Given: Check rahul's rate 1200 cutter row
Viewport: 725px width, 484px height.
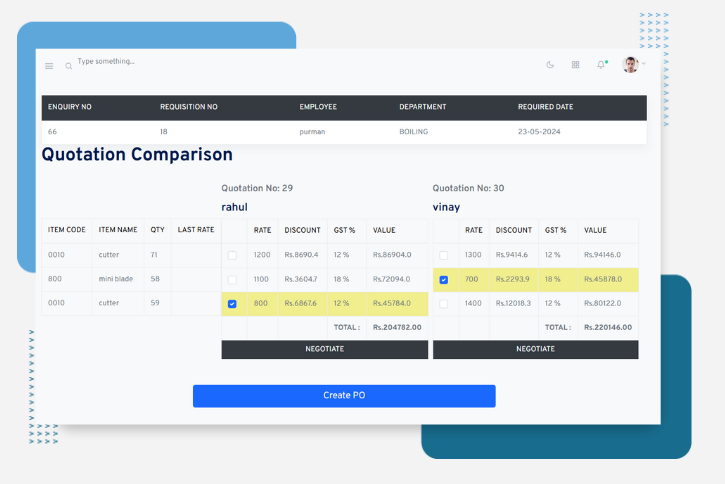Looking at the screenshot, I should click(232, 256).
